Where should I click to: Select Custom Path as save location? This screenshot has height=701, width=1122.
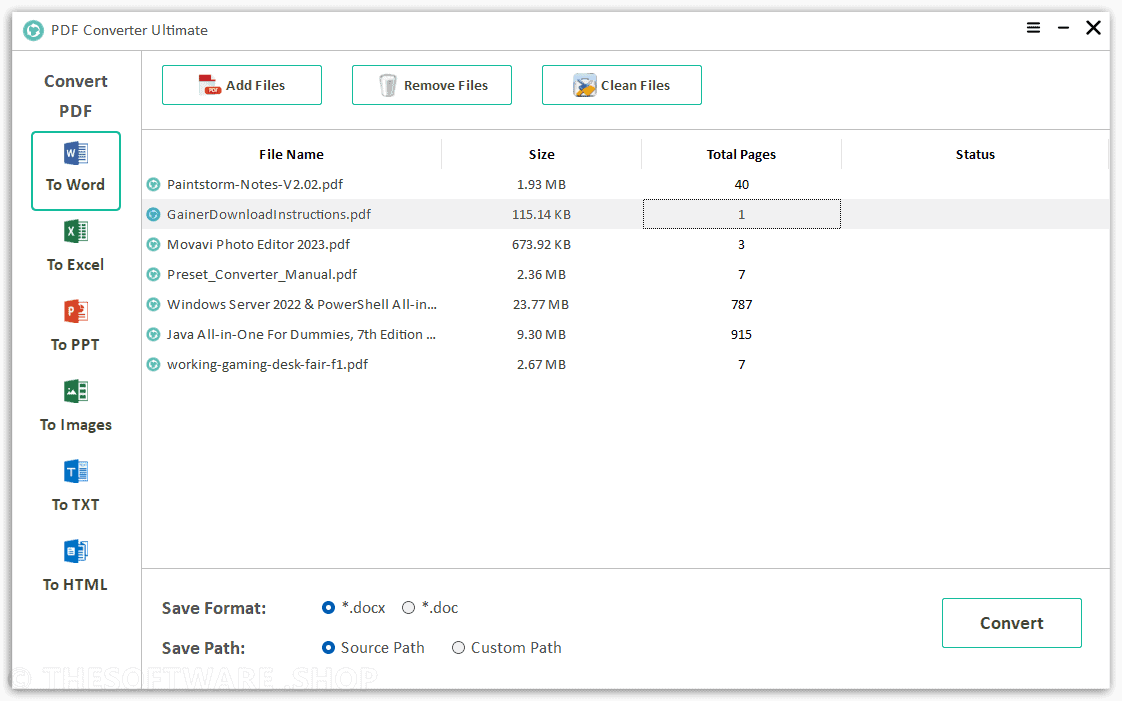point(507,647)
